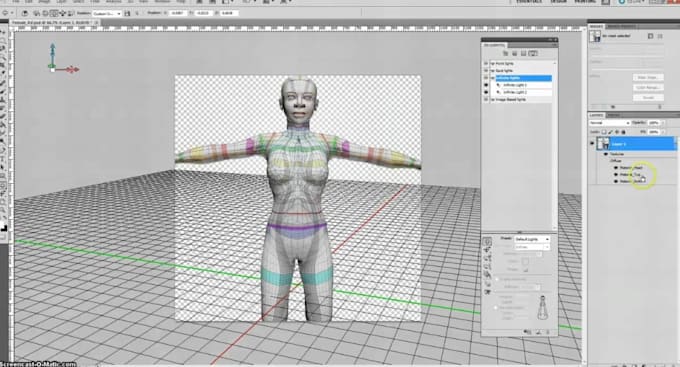Click layer Opacity value field

[655, 123]
